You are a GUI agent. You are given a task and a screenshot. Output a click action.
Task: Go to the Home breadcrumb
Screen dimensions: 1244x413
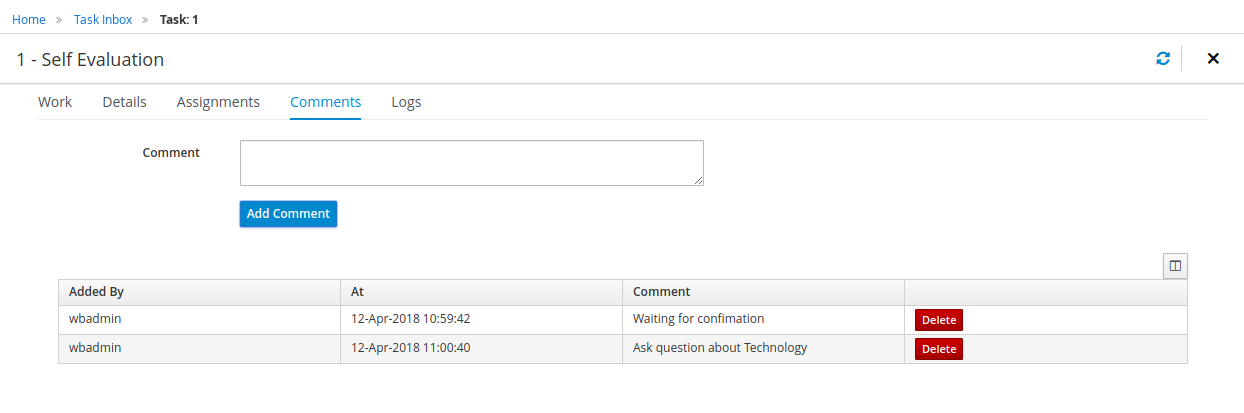pyautogui.click(x=29, y=19)
